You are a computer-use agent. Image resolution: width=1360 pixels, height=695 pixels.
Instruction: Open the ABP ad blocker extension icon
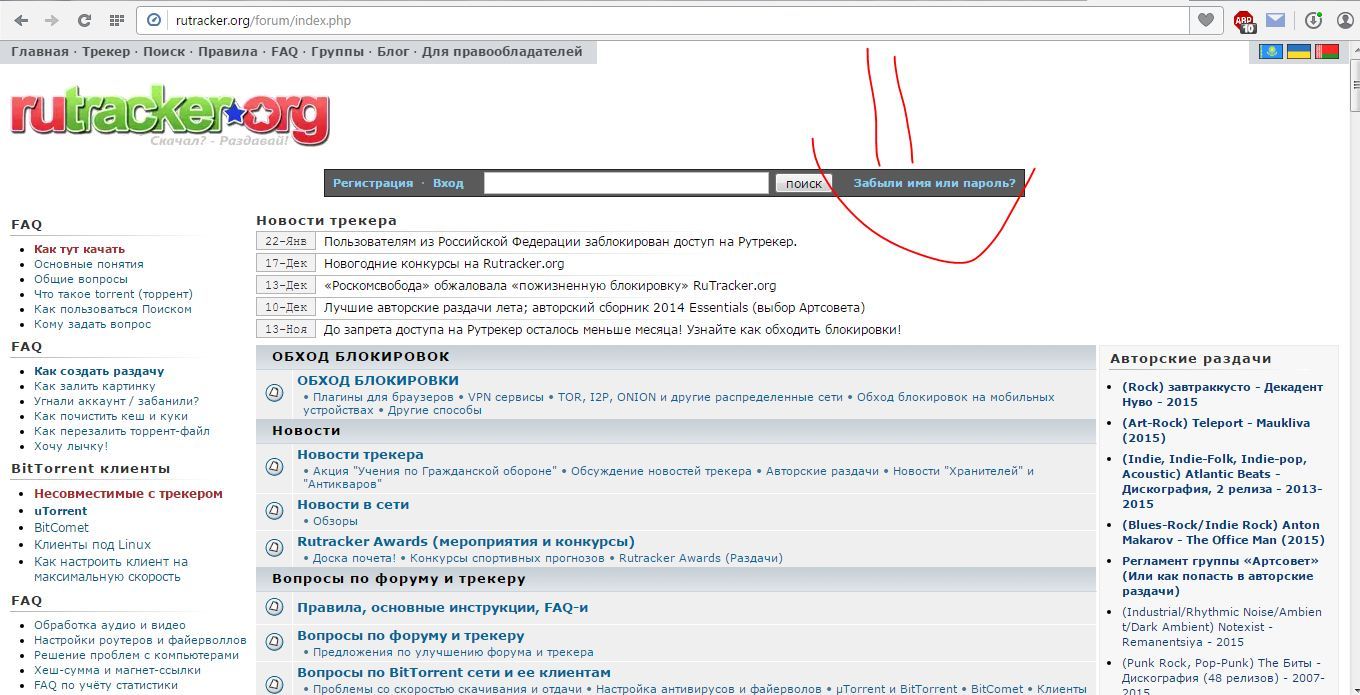point(1244,21)
